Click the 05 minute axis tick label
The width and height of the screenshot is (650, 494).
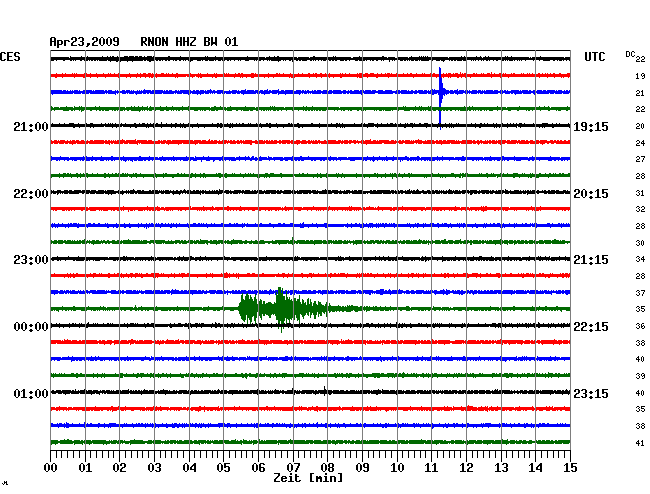click(x=223, y=467)
